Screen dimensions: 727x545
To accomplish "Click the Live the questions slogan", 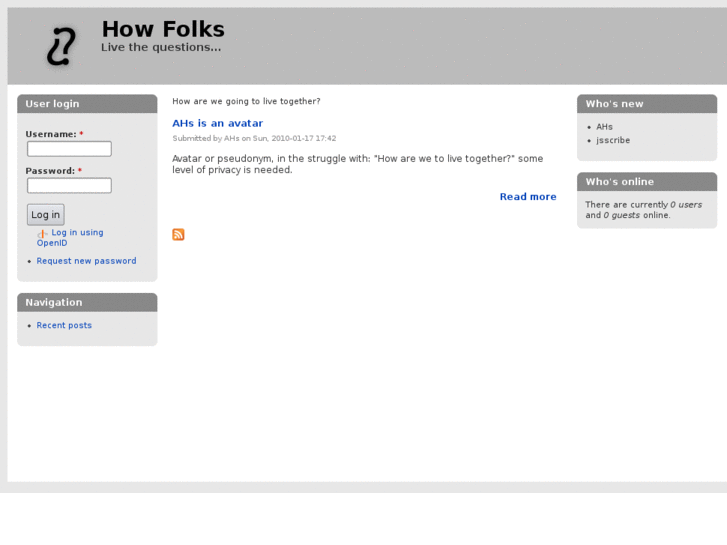I will point(161,48).
